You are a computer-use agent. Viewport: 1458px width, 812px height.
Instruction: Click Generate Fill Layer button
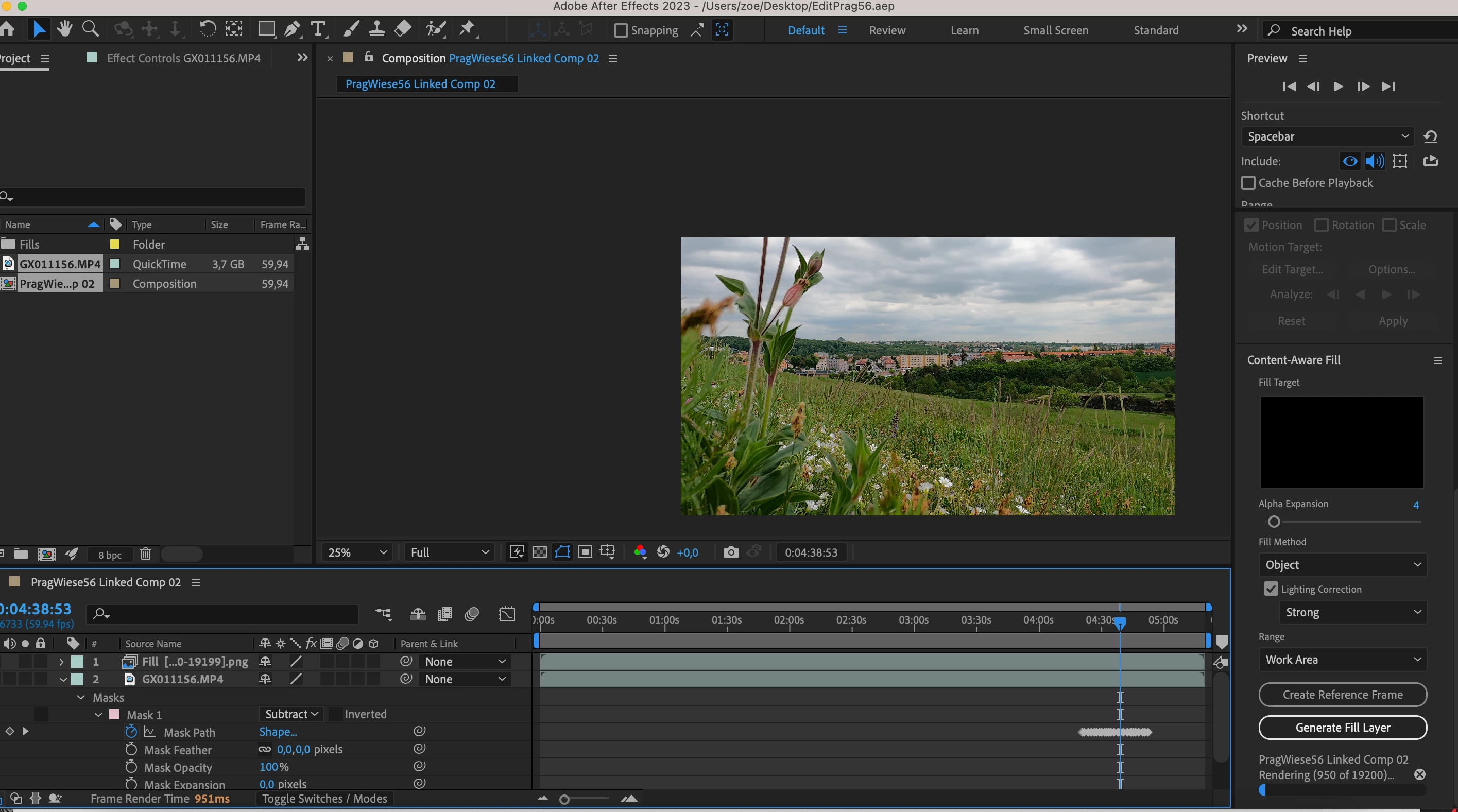pyautogui.click(x=1342, y=728)
